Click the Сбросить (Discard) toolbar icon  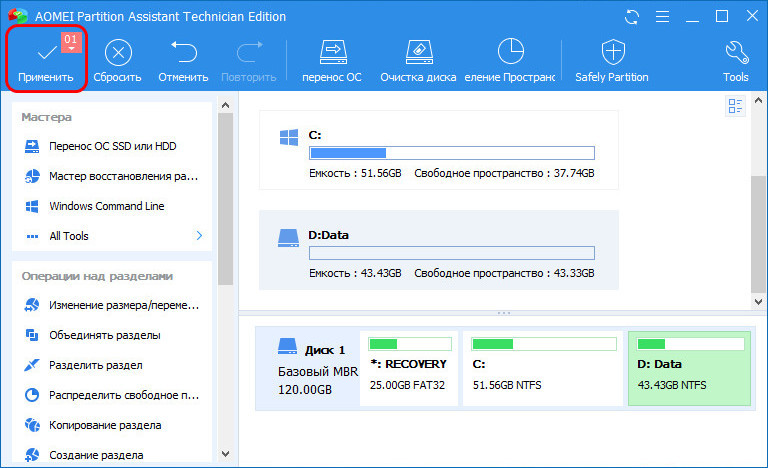[118, 52]
